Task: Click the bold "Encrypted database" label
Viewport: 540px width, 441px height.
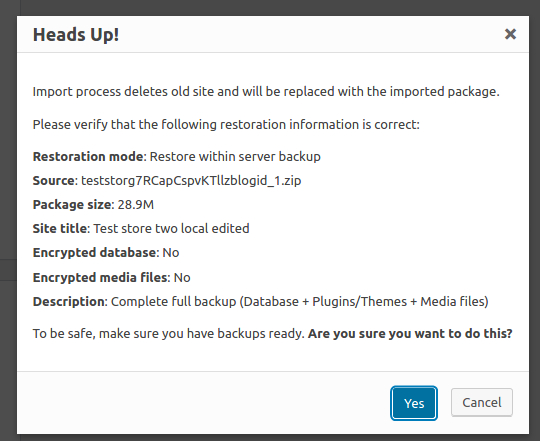Action: [94, 253]
